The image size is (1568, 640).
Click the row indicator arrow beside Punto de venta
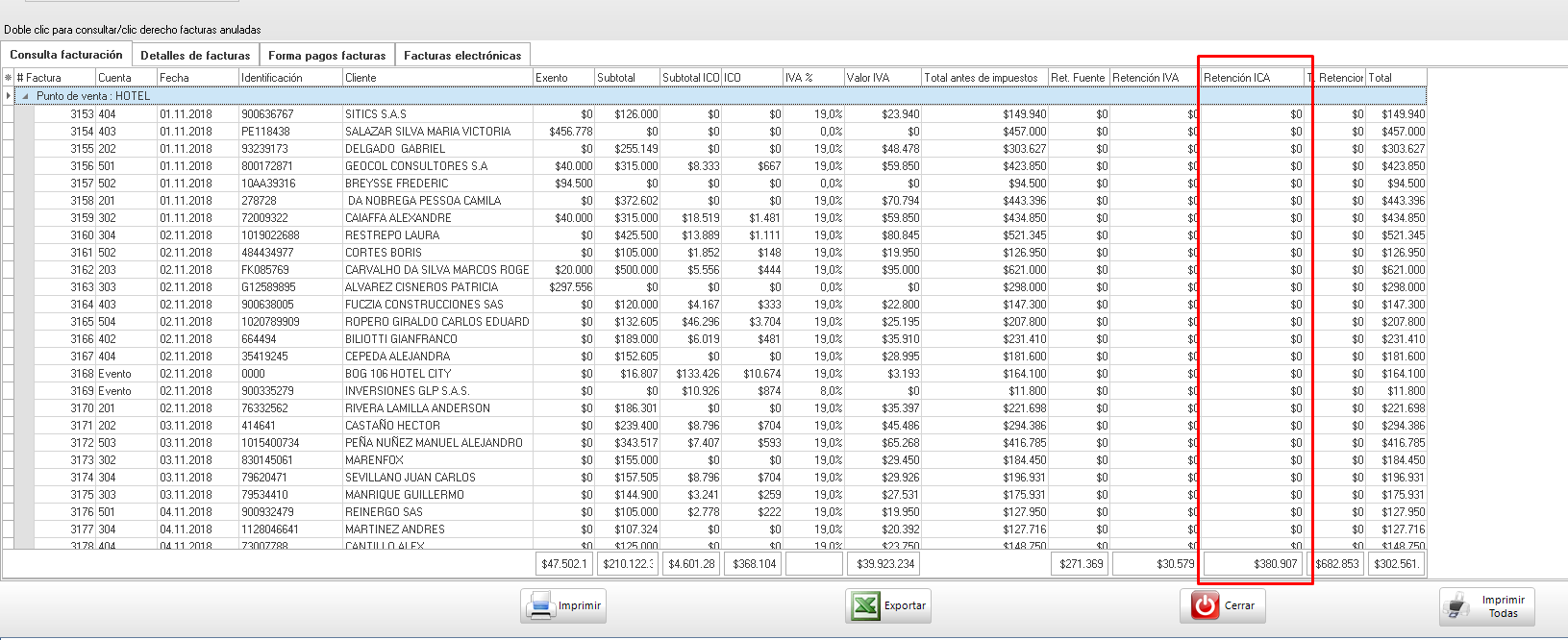[8, 96]
